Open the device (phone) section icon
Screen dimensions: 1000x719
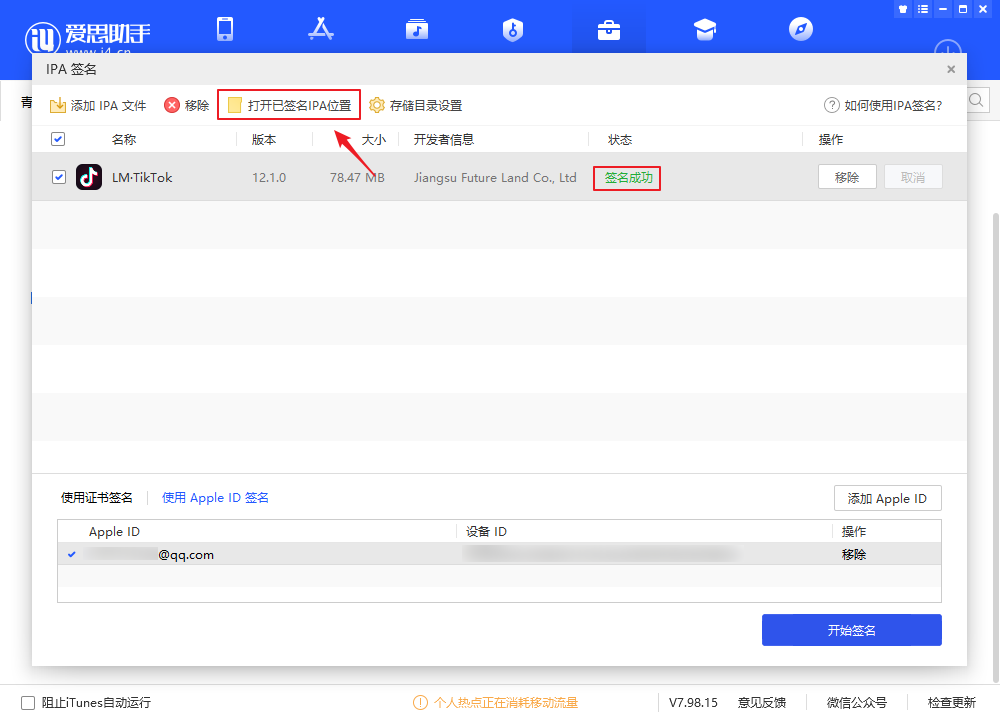coord(224,29)
